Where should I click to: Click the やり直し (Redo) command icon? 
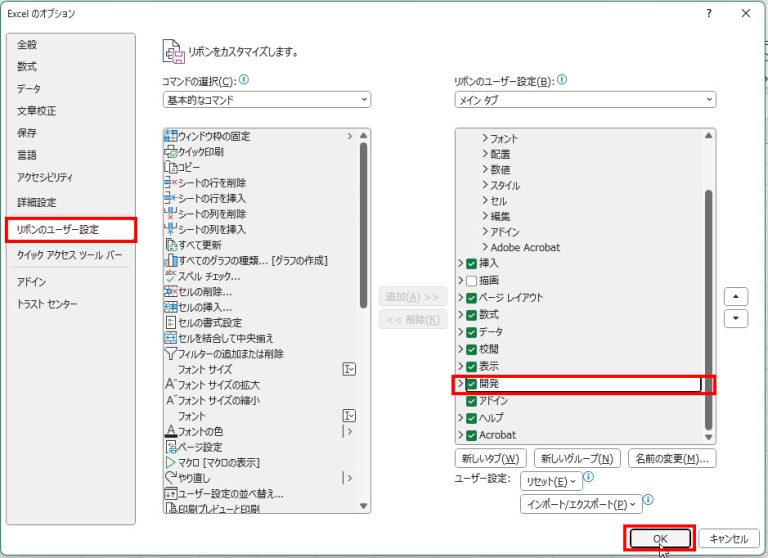(170, 478)
